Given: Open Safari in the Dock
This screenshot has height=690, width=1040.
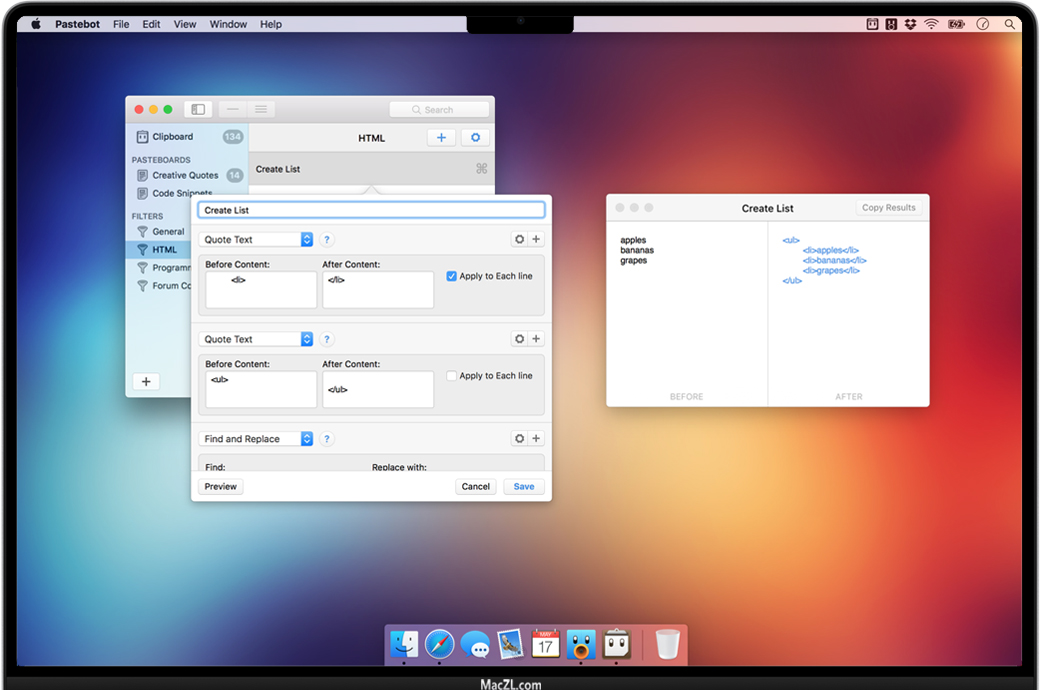Looking at the screenshot, I should [439, 645].
